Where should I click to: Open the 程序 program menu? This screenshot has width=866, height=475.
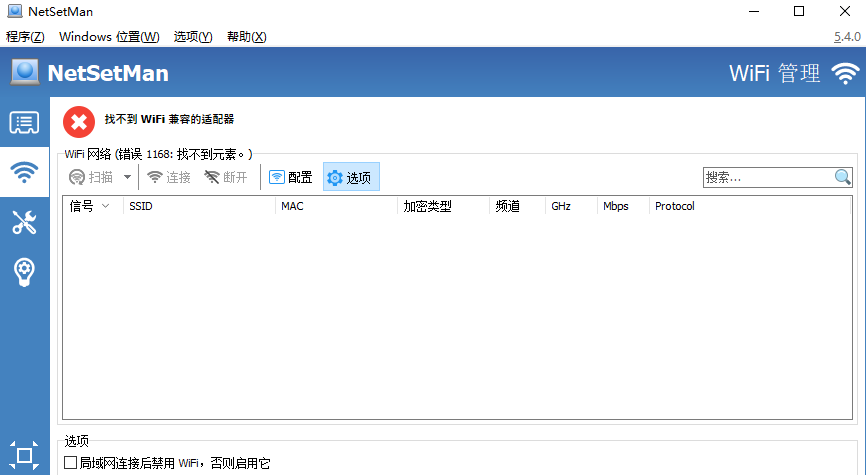25,37
